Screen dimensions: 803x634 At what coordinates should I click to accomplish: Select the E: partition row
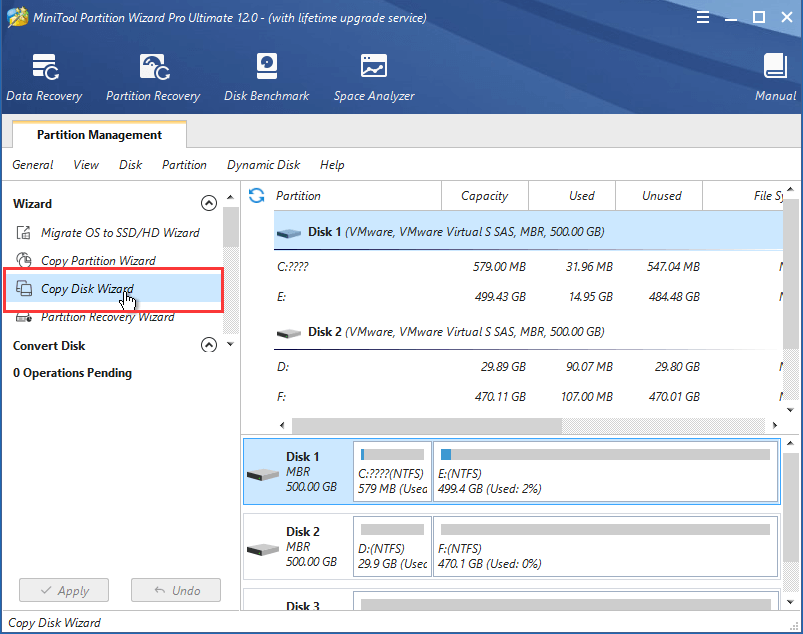[529, 297]
